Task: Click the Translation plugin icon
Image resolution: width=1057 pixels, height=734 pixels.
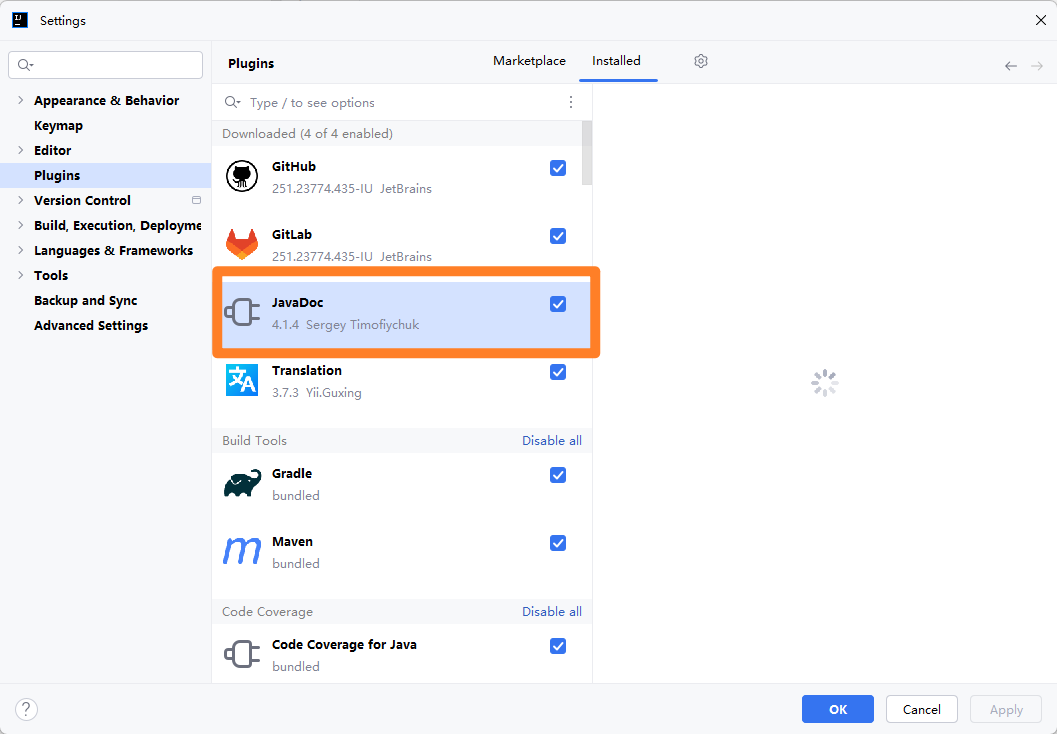Action: (x=241, y=380)
